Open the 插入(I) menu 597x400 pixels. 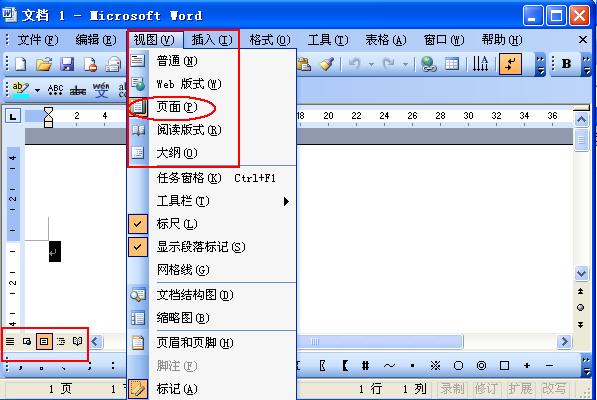click(x=212, y=40)
